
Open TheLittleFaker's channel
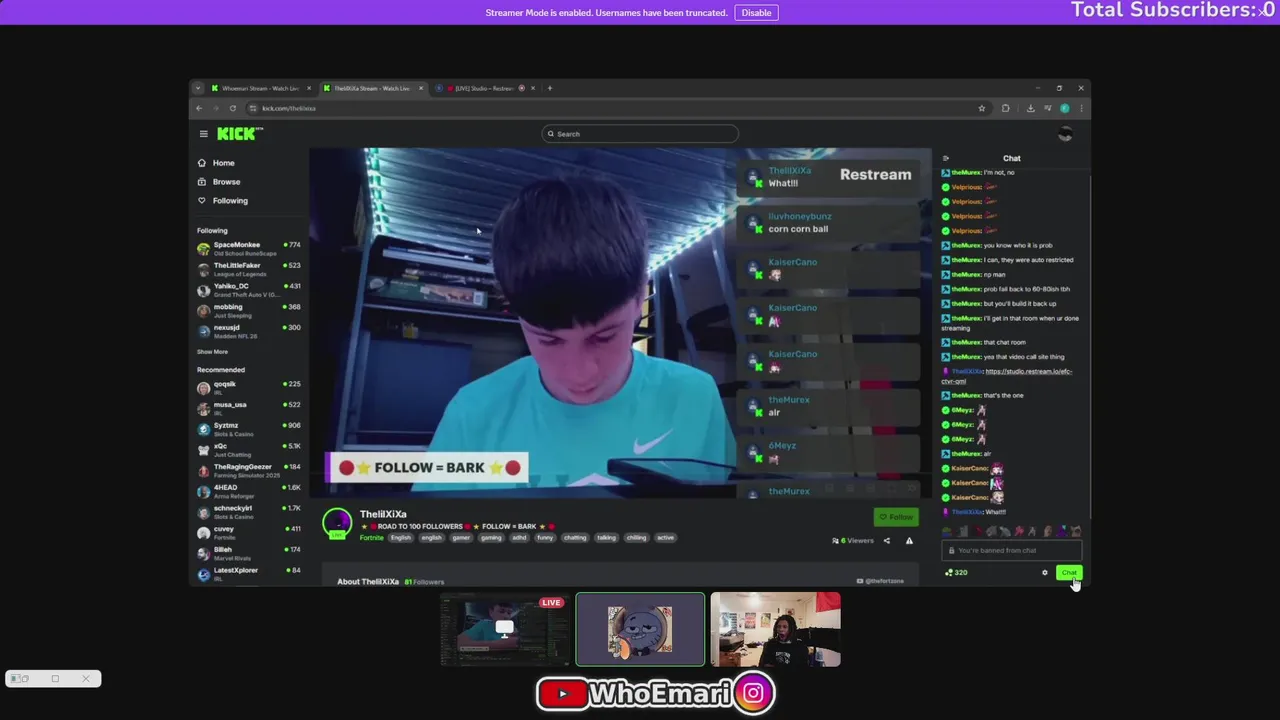pos(248,268)
